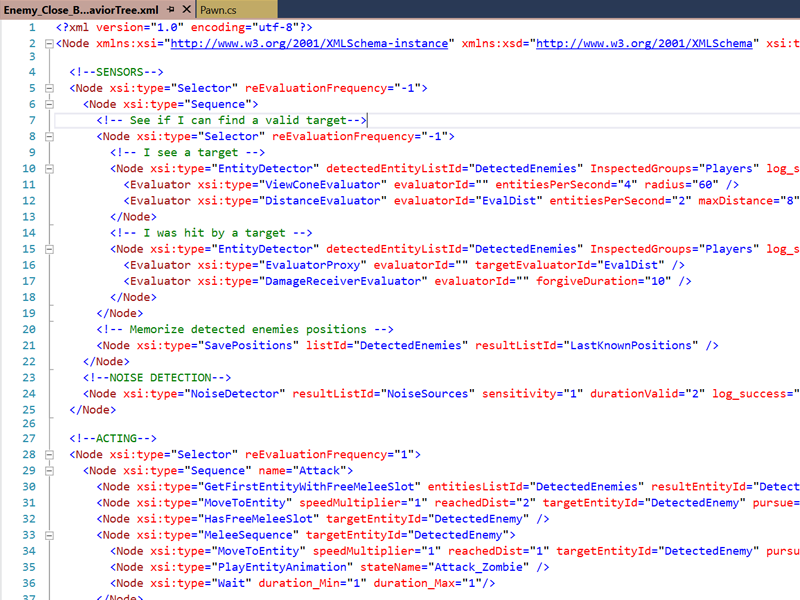Viewport: 800px width, 600px height.
Task: Click the closing Node tag on line 25
Action: point(93,410)
